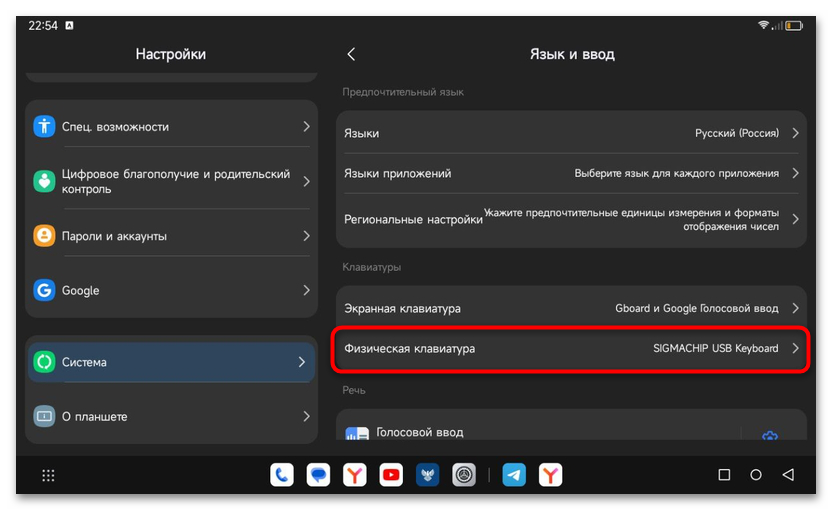Open Региональные настройки
The width and height of the screenshot is (832, 510).
tap(571, 219)
